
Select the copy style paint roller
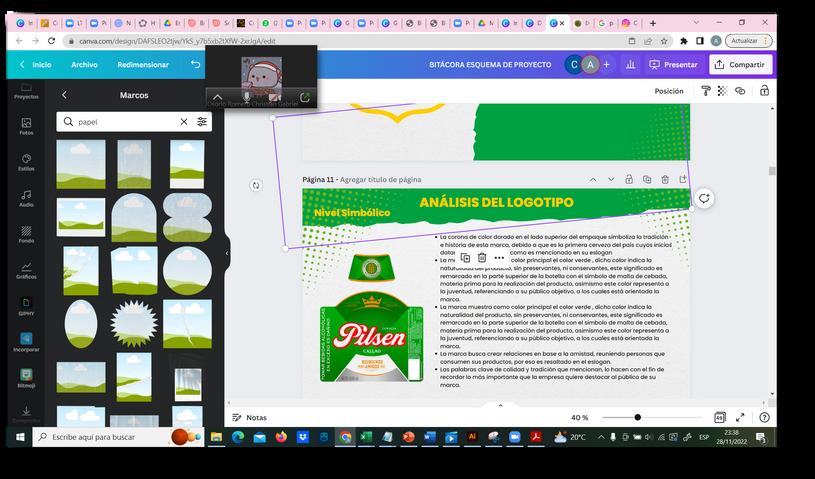click(706, 91)
